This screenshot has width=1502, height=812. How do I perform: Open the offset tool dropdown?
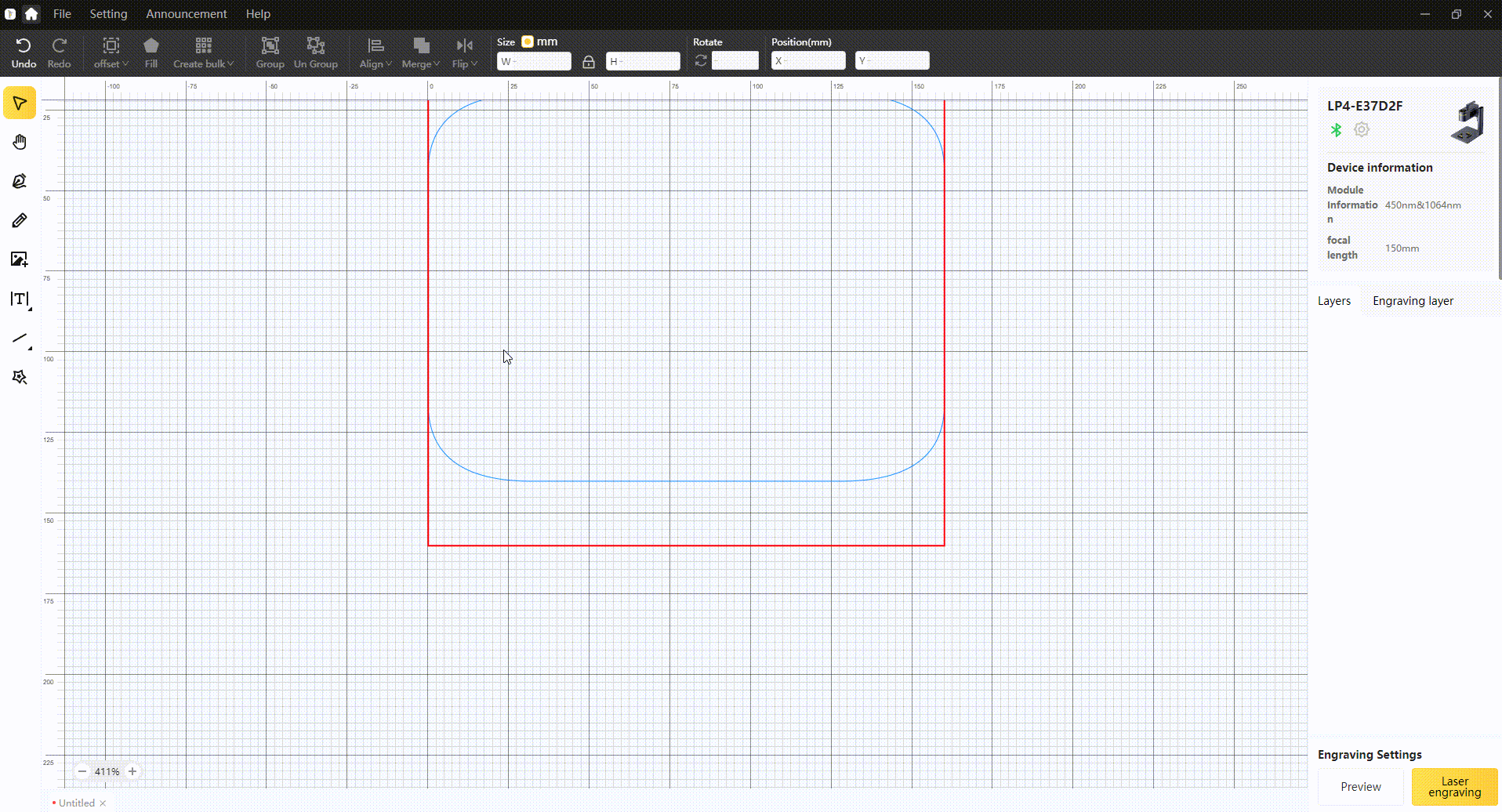coord(111,53)
